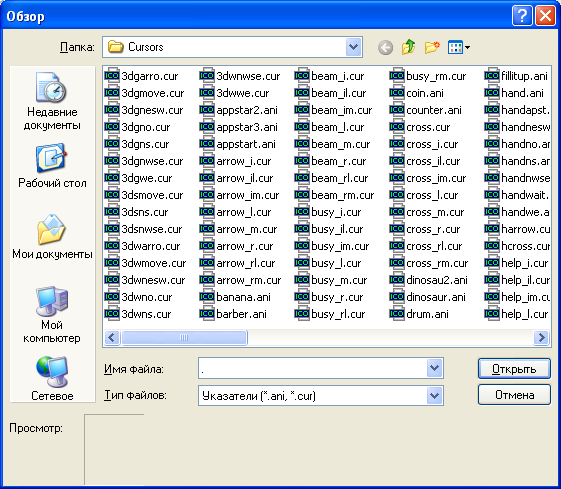
Task: Create a new folder with toolbar icon
Action: pos(432,47)
